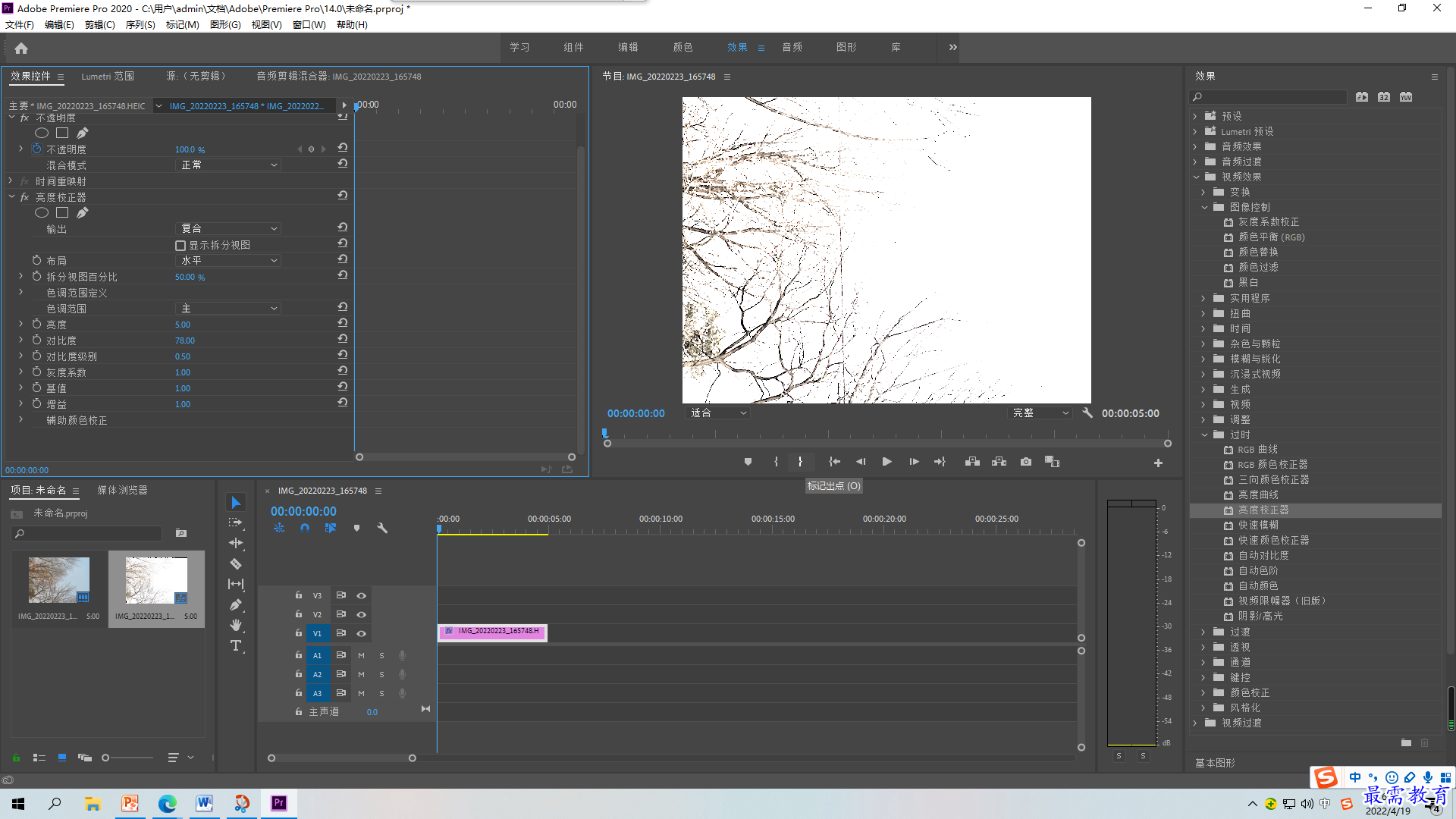Screen dimensions: 1456x819
Task: Open the zoom level dropdown 适合
Action: (718, 413)
